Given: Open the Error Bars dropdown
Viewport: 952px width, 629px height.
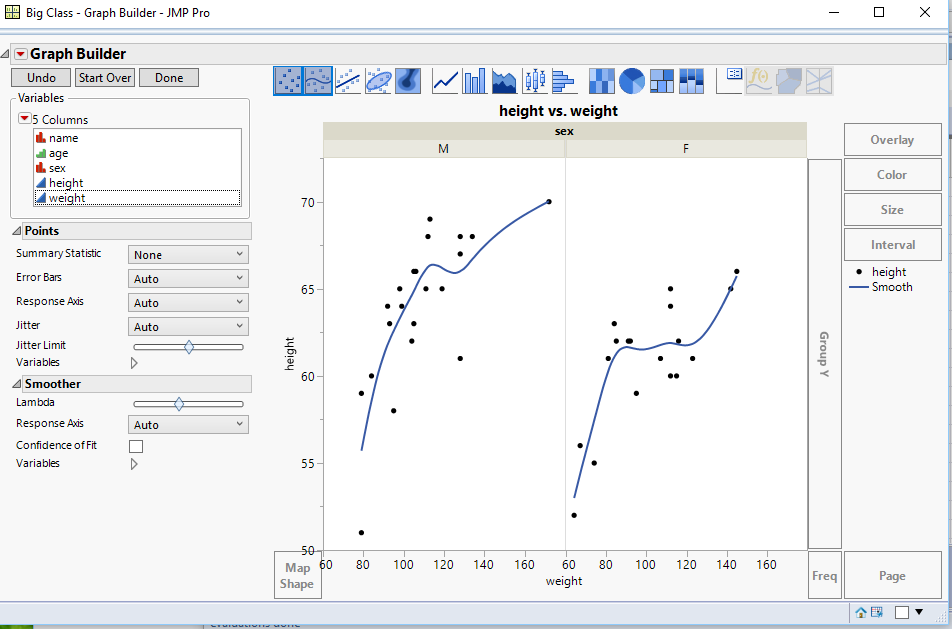Looking at the screenshot, I should pyautogui.click(x=188, y=279).
